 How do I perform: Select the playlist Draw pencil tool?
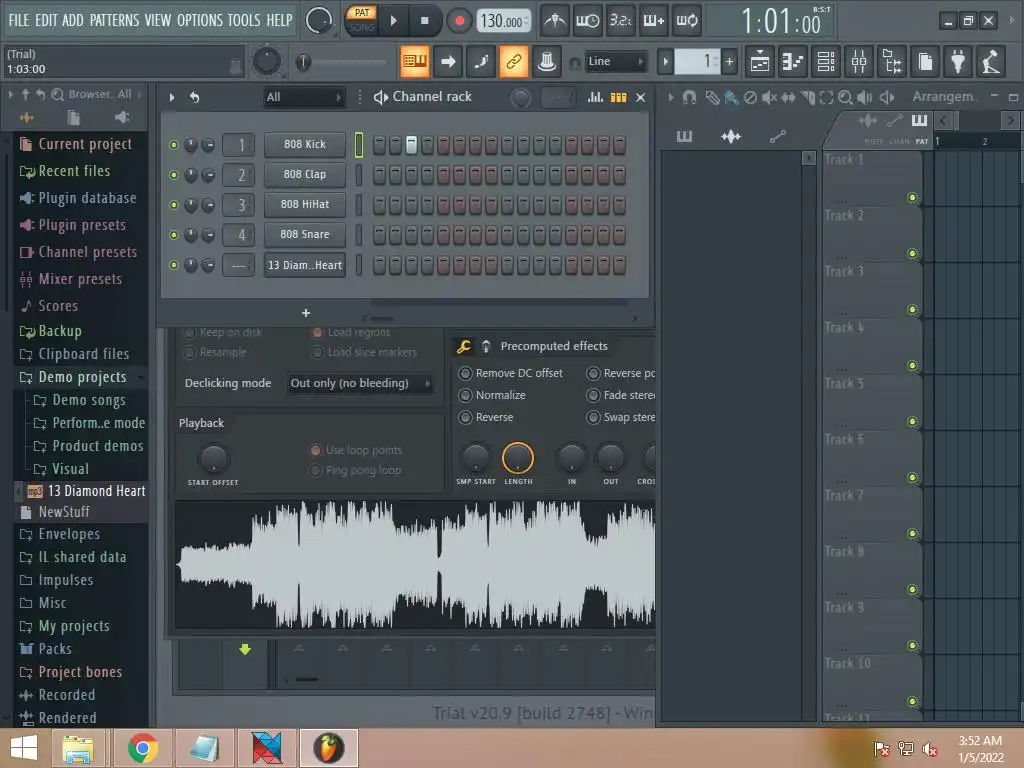pos(712,98)
